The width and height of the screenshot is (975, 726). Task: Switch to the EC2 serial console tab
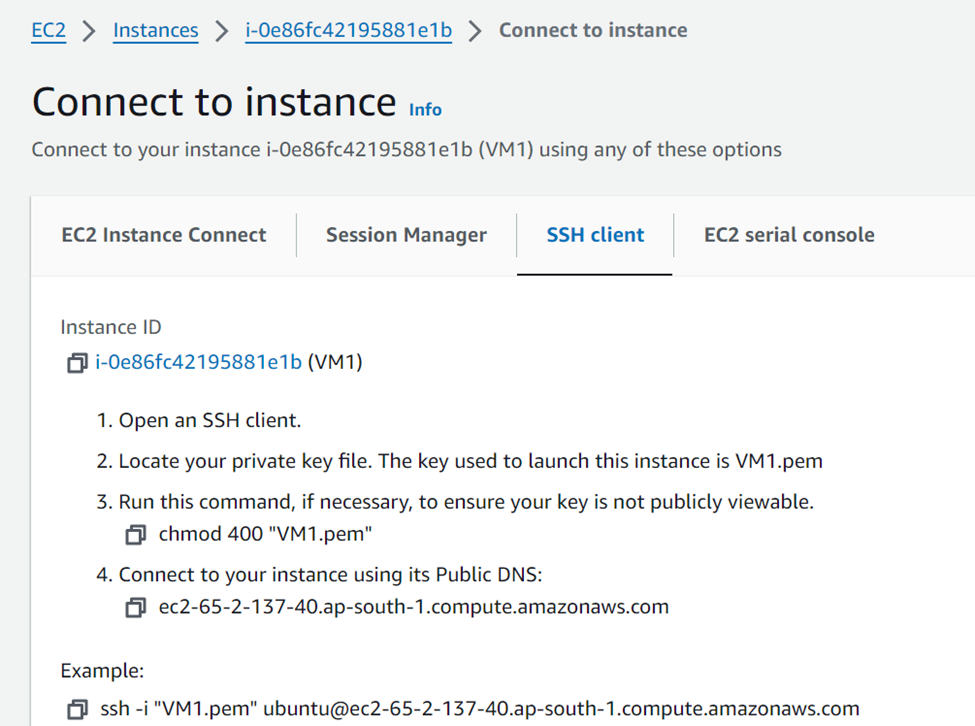pyautogui.click(x=789, y=234)
